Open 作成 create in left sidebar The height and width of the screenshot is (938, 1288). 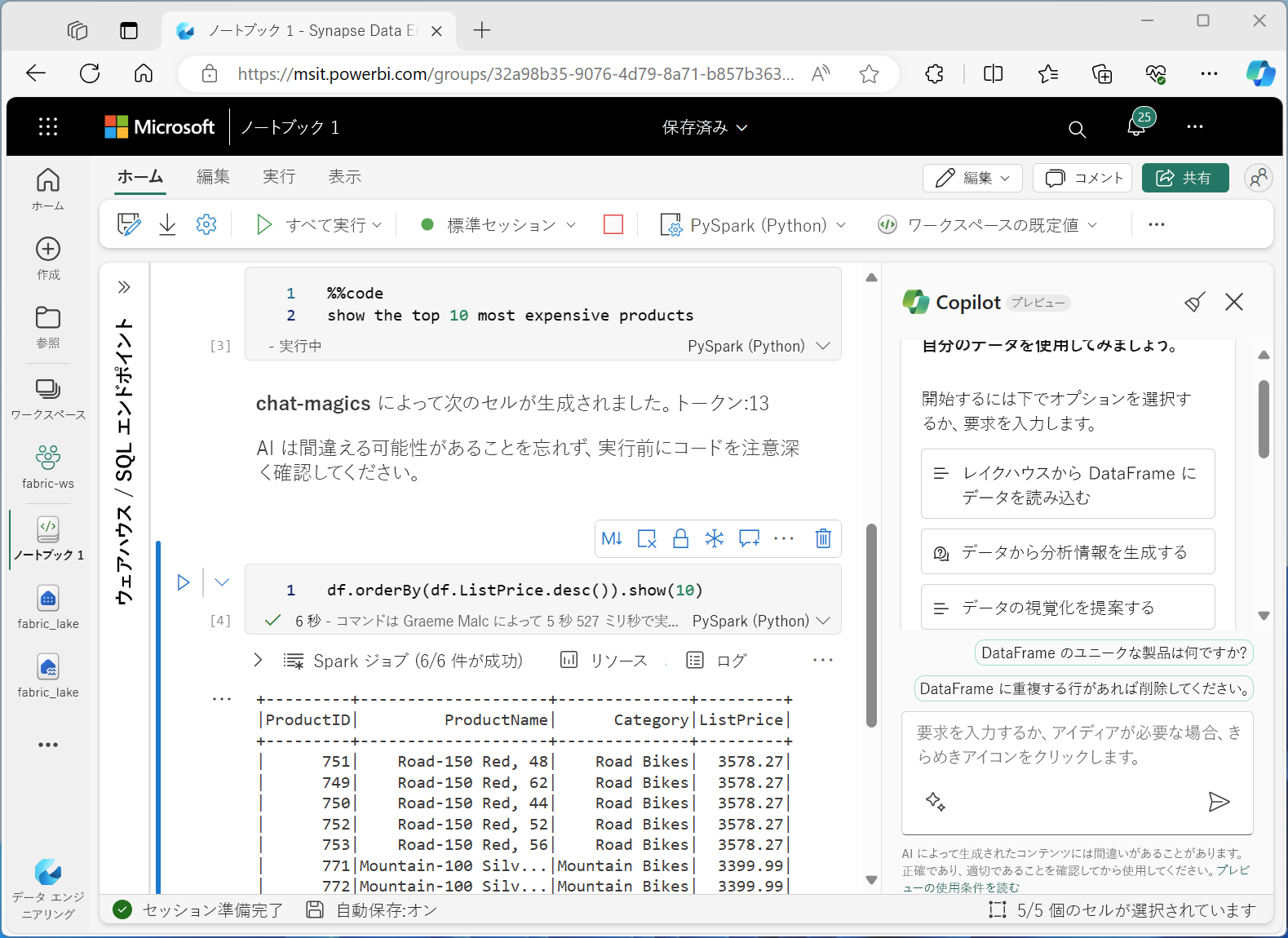(48, 258)
